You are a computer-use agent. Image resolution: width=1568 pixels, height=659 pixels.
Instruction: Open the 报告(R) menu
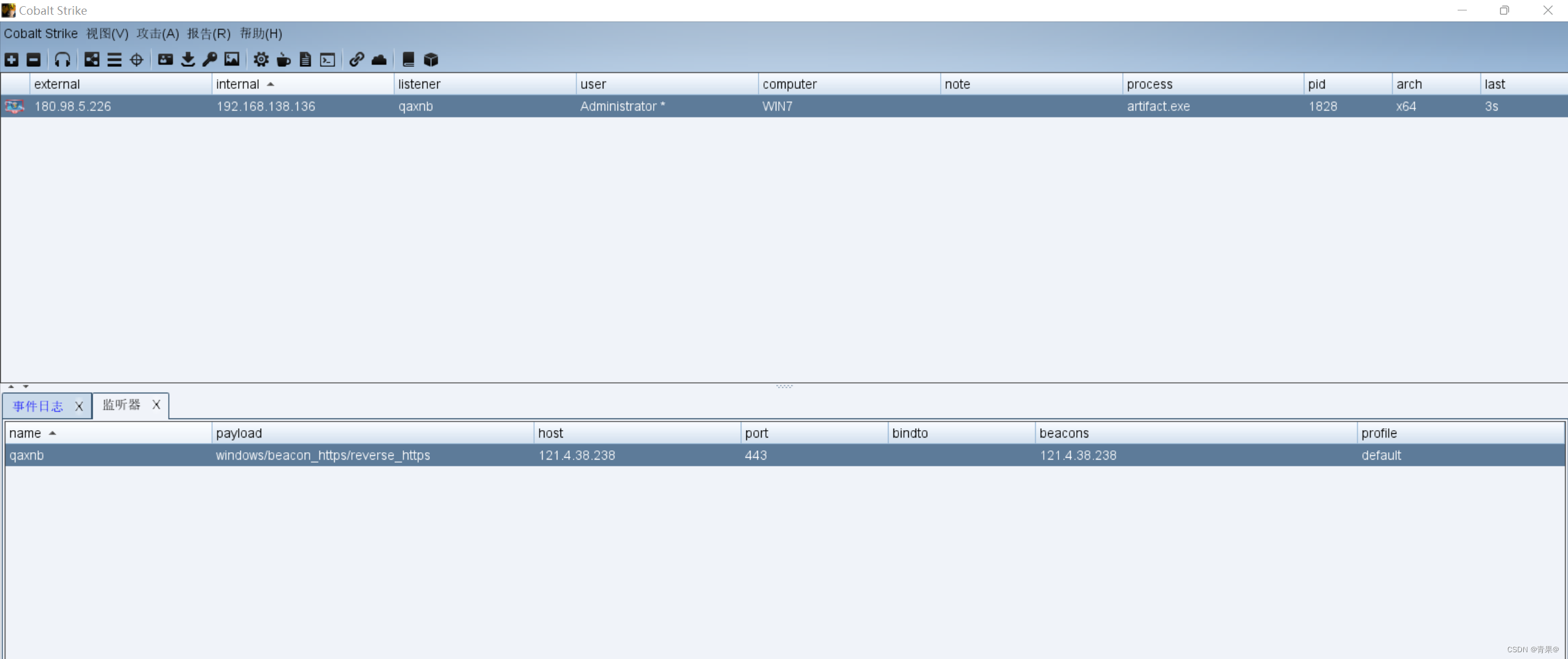coord(208,33)
